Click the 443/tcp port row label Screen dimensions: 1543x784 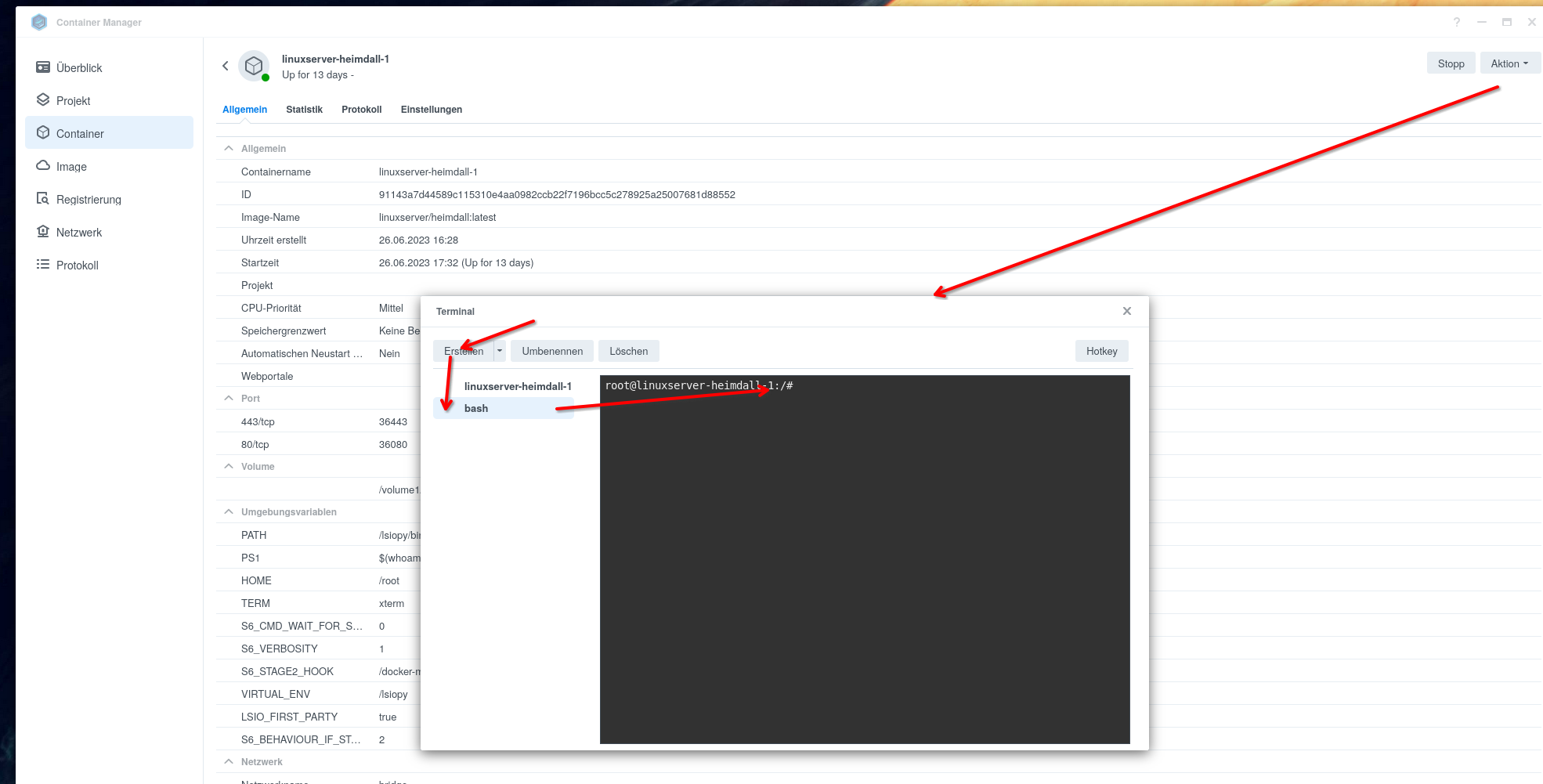pos(258,421)
